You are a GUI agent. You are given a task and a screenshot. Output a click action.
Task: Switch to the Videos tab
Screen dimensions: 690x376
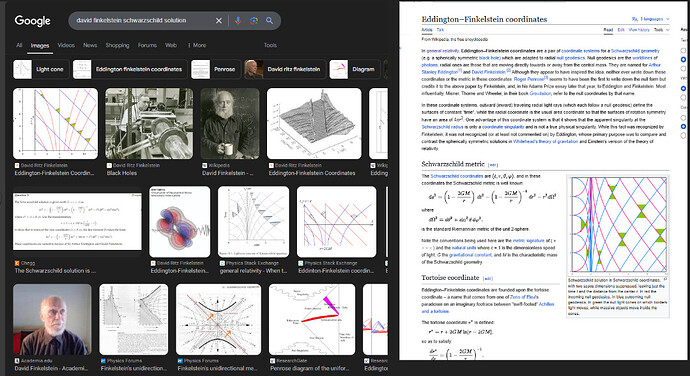(x=66, y=45)
